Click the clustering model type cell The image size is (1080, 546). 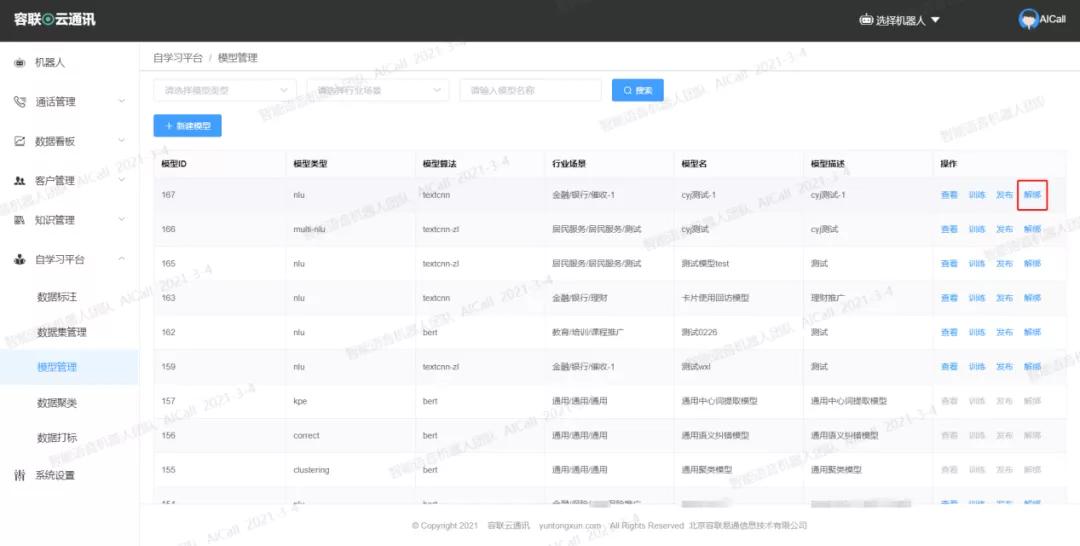(x=311, y=470)
